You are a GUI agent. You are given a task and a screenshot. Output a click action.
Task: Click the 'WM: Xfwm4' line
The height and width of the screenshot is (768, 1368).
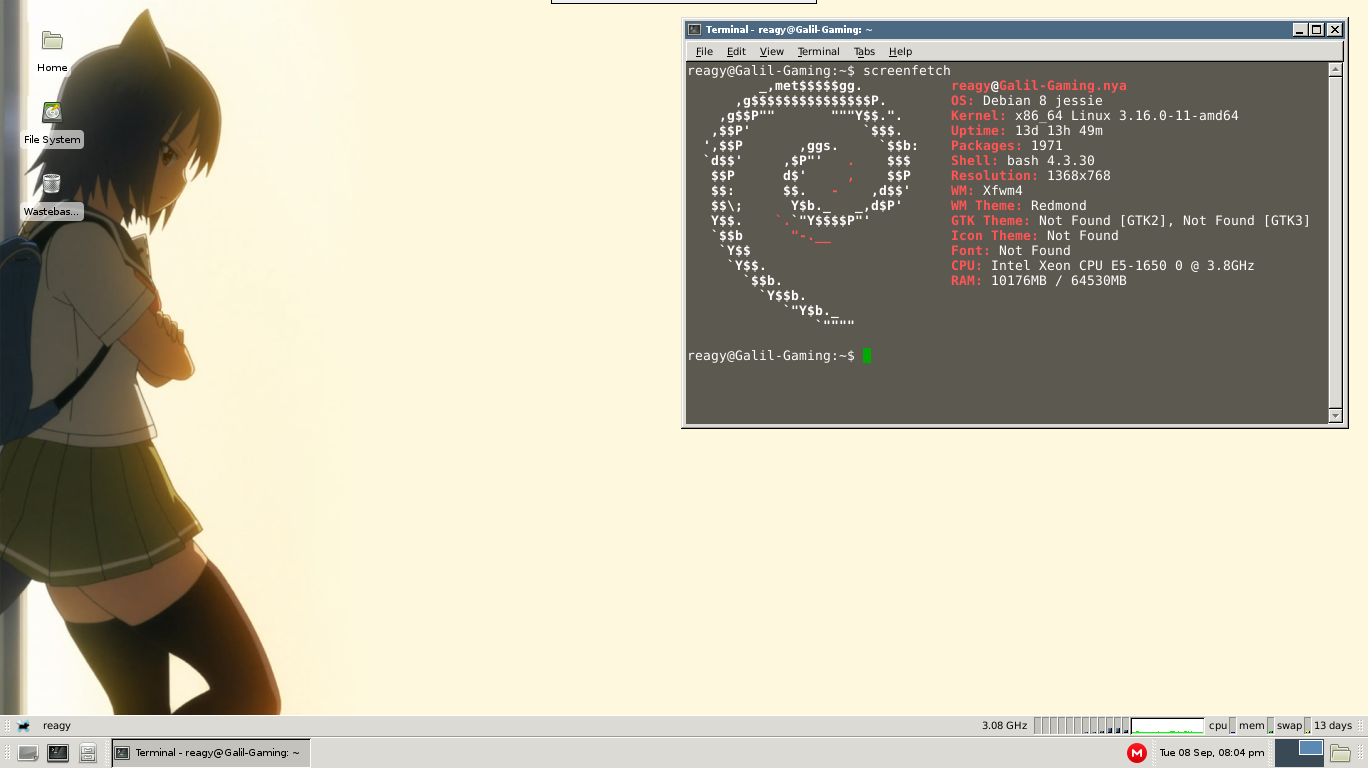[986, 191]
